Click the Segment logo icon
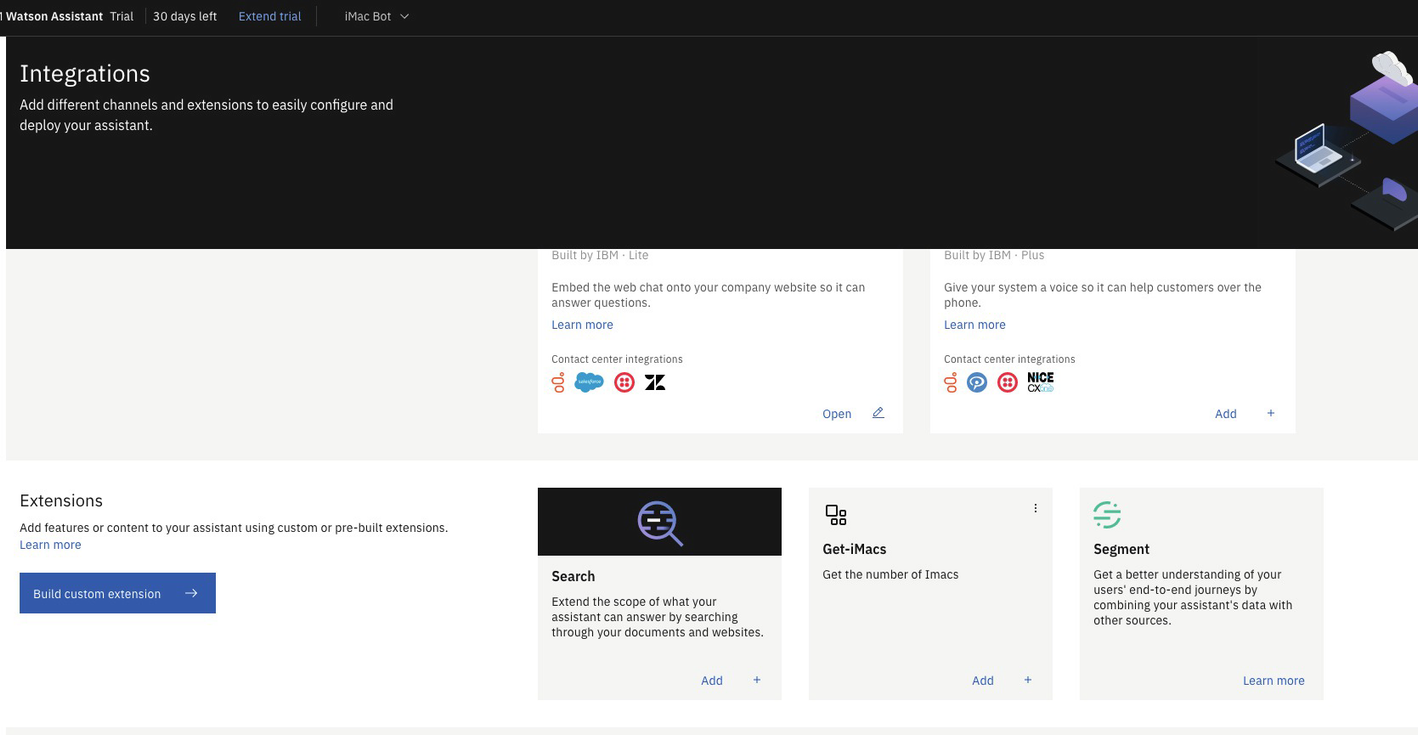This screenshot has height=735, width=1418. point(1107,515)
